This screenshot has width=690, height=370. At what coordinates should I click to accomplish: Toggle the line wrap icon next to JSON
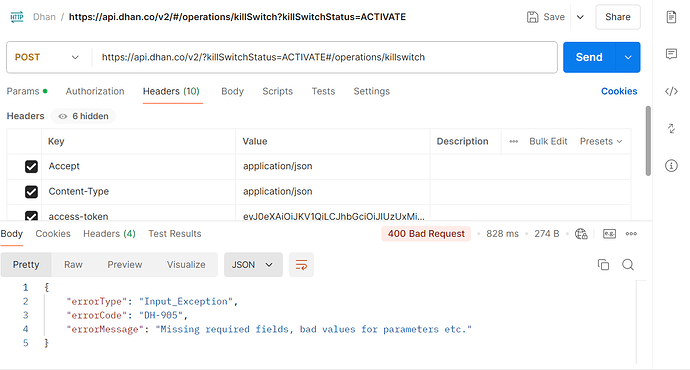(x=301, y=265)
